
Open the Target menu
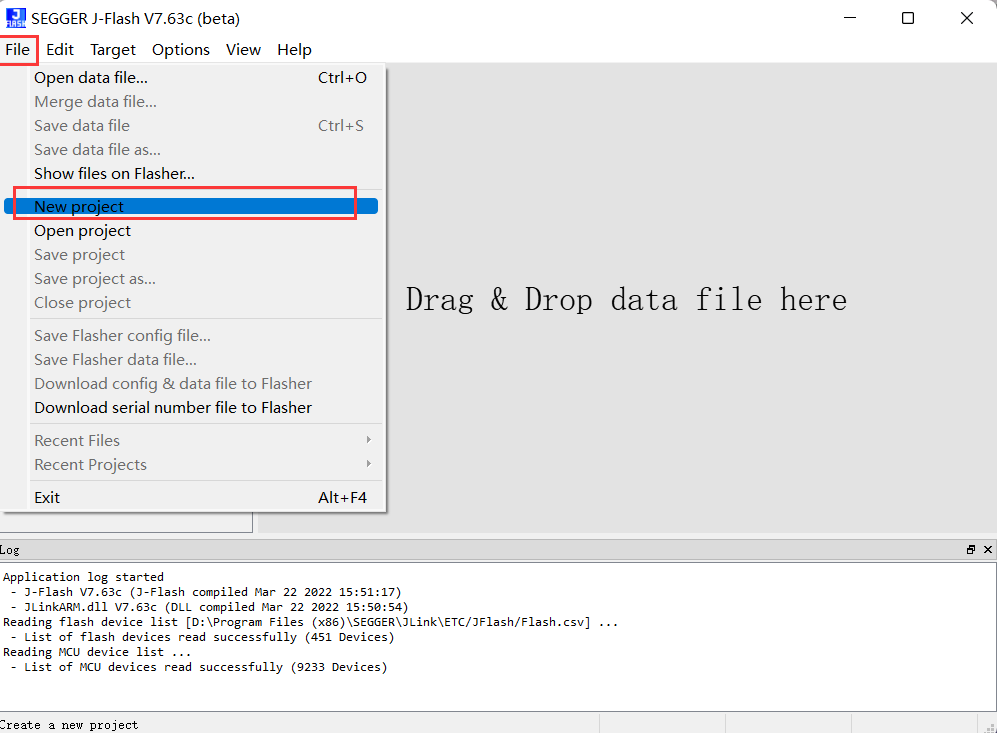[x=113, y=49]
